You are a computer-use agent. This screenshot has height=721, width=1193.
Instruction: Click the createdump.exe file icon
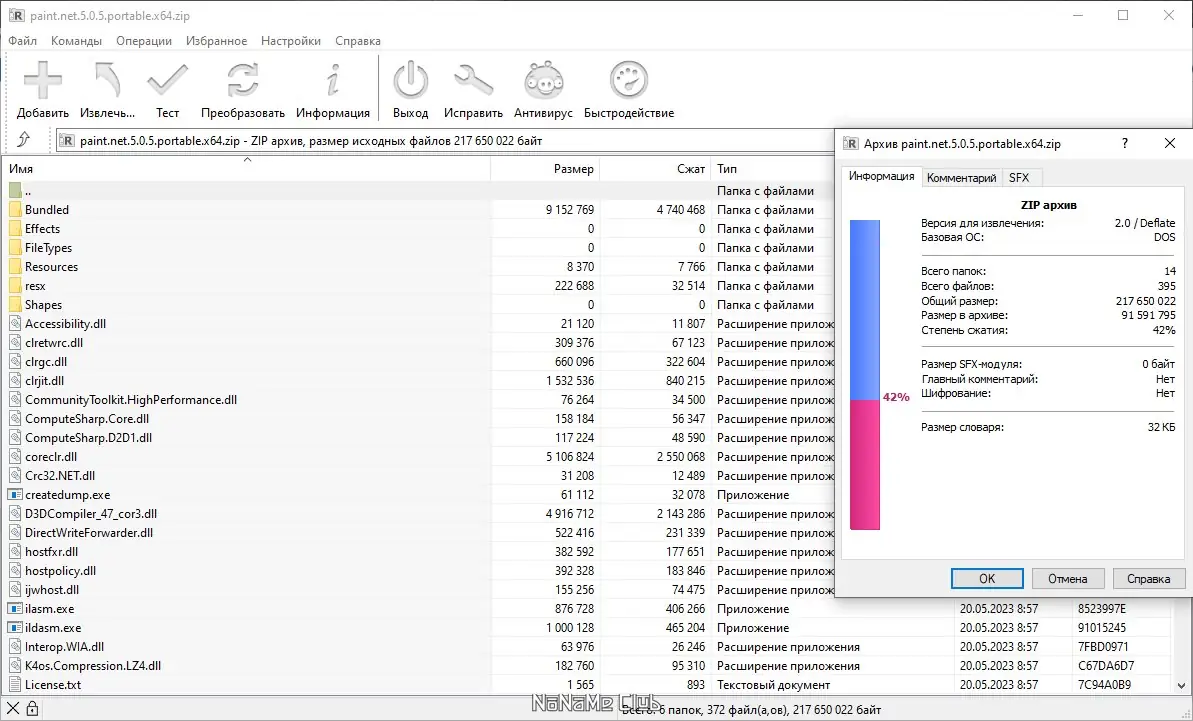(x=14, y=495)
